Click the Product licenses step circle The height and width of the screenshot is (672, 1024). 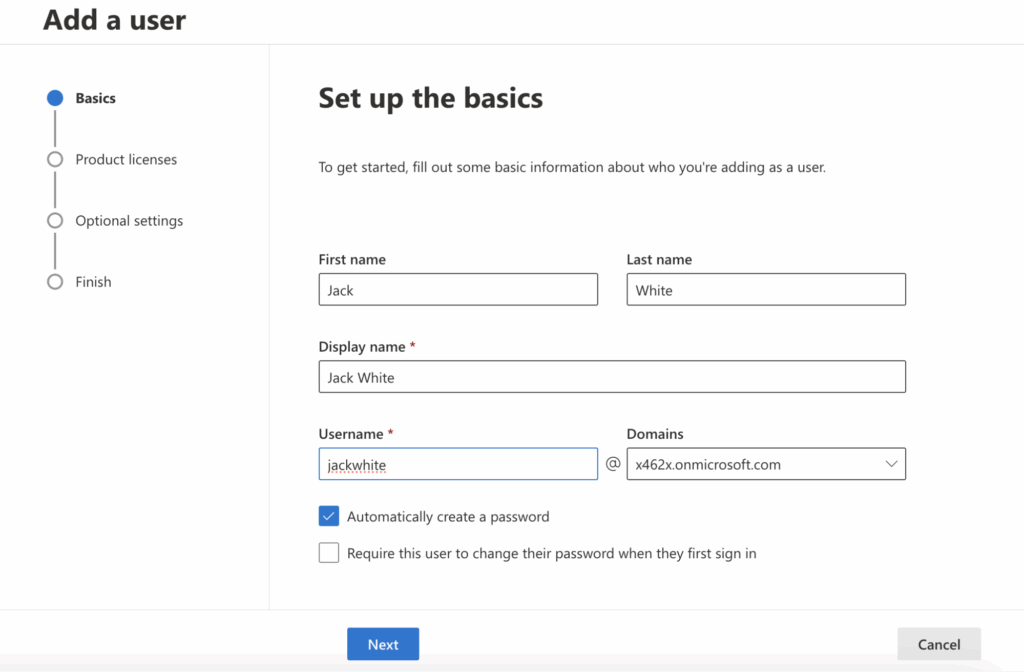(55, 159)
